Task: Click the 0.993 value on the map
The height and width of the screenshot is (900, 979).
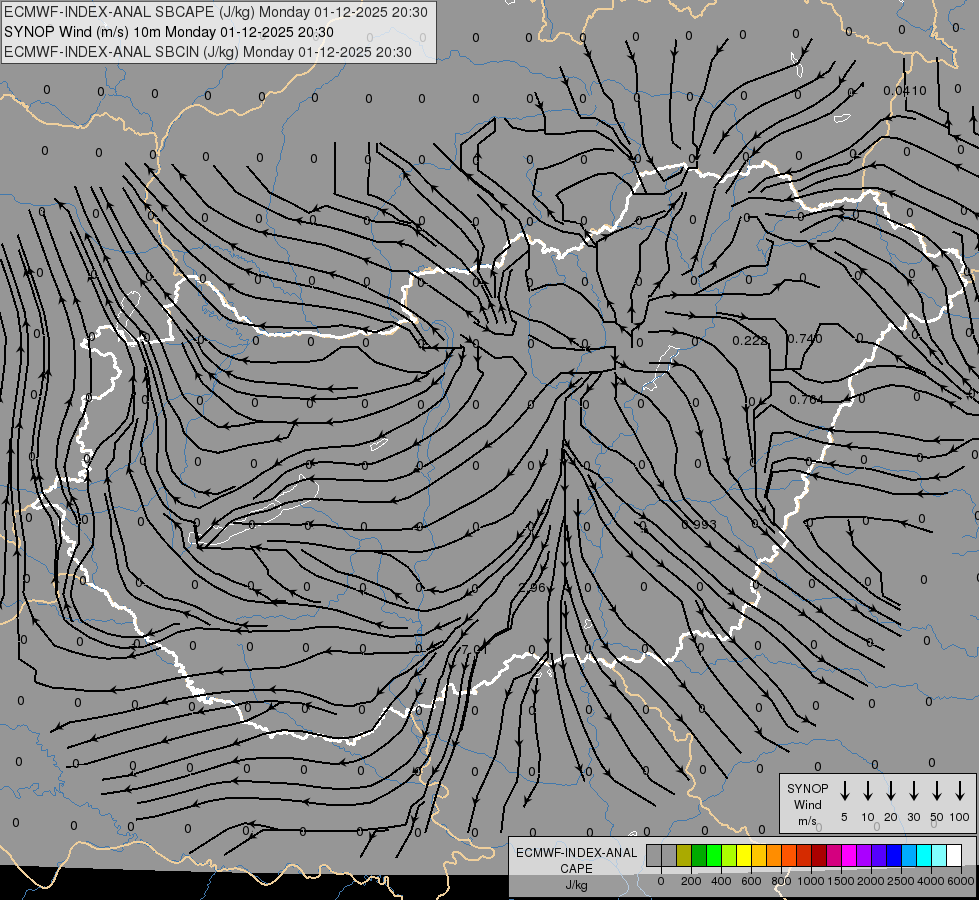Action: 699,524
